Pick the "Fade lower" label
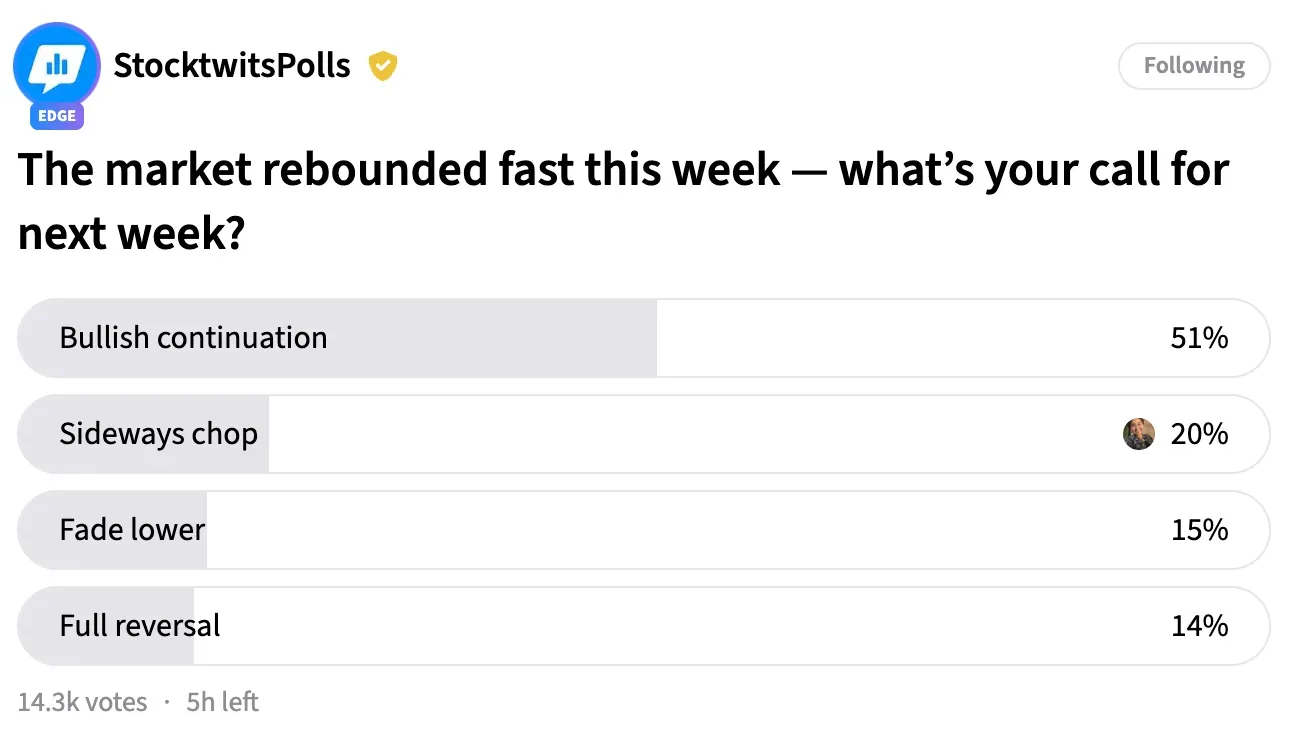 pos(132,530)
